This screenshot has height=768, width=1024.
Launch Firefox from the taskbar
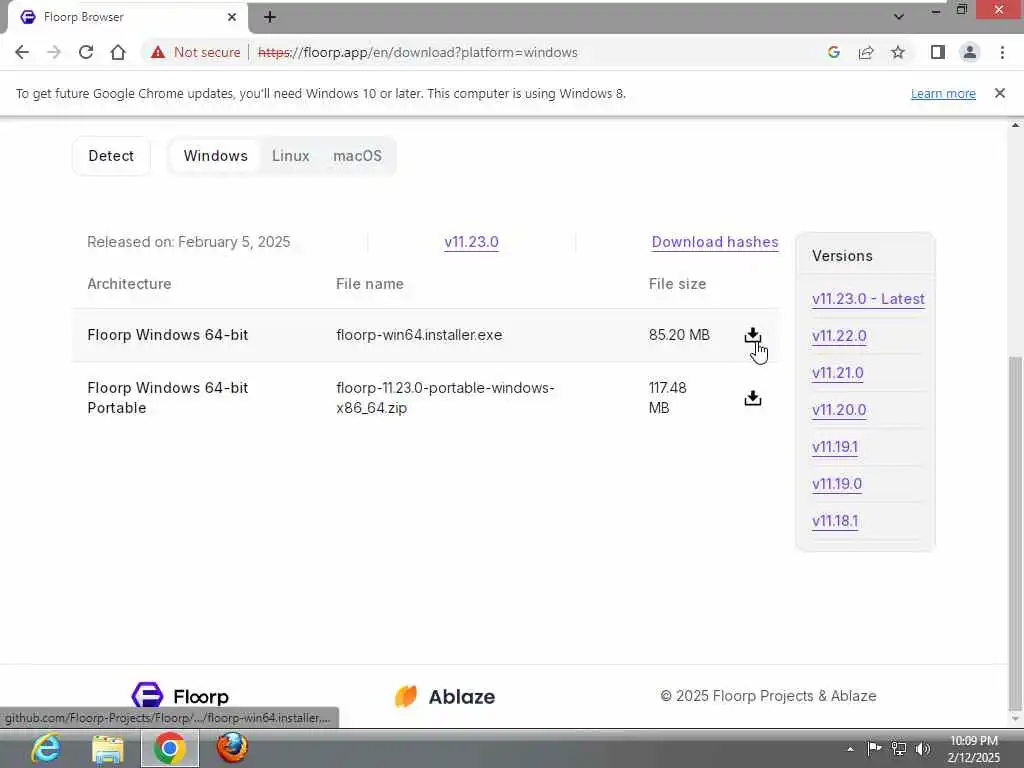pyautogui.click(x=232, y=748)
